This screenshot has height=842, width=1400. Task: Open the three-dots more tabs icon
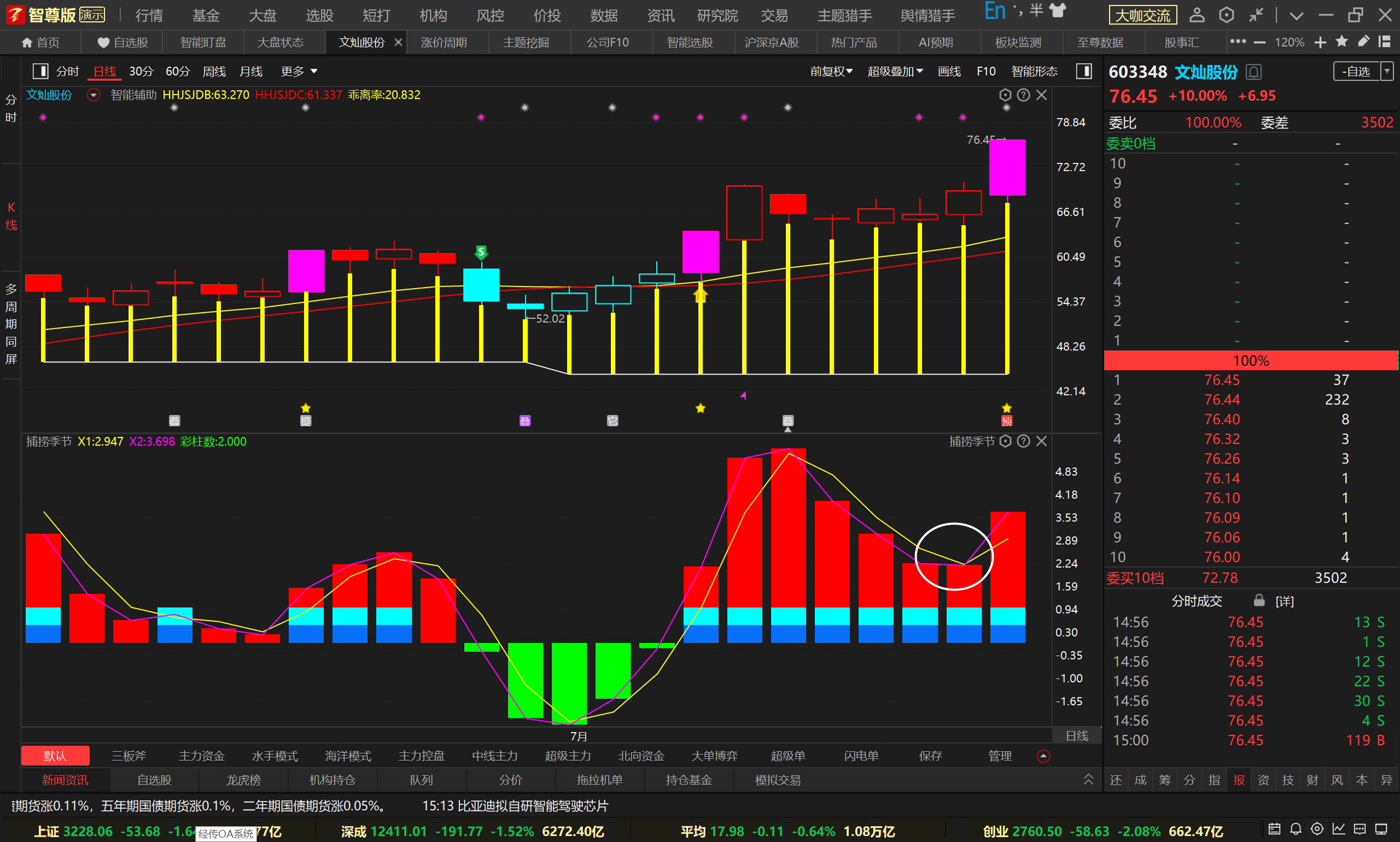point(1238,42)
